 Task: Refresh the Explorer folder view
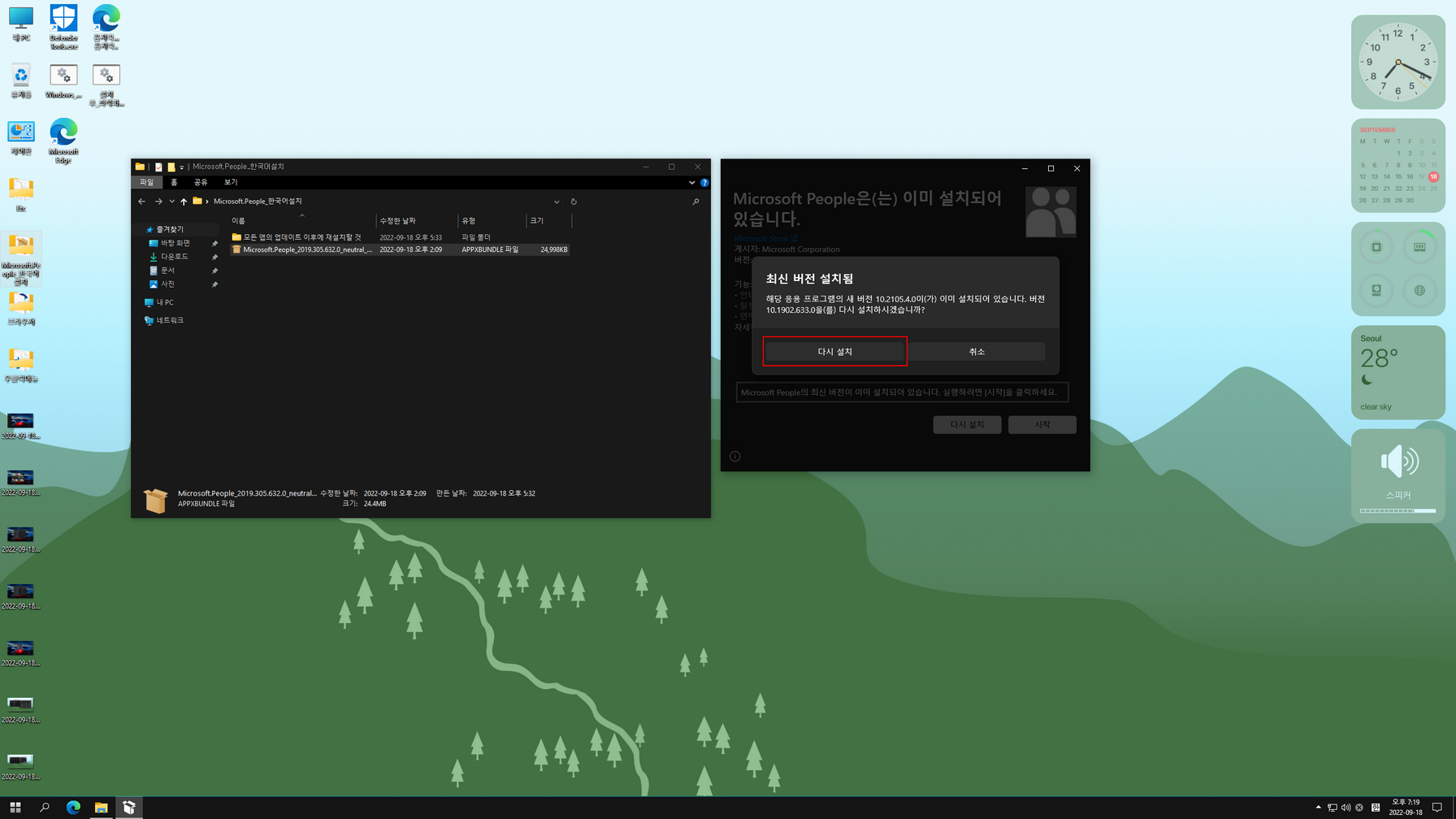(x=574, y=201)
